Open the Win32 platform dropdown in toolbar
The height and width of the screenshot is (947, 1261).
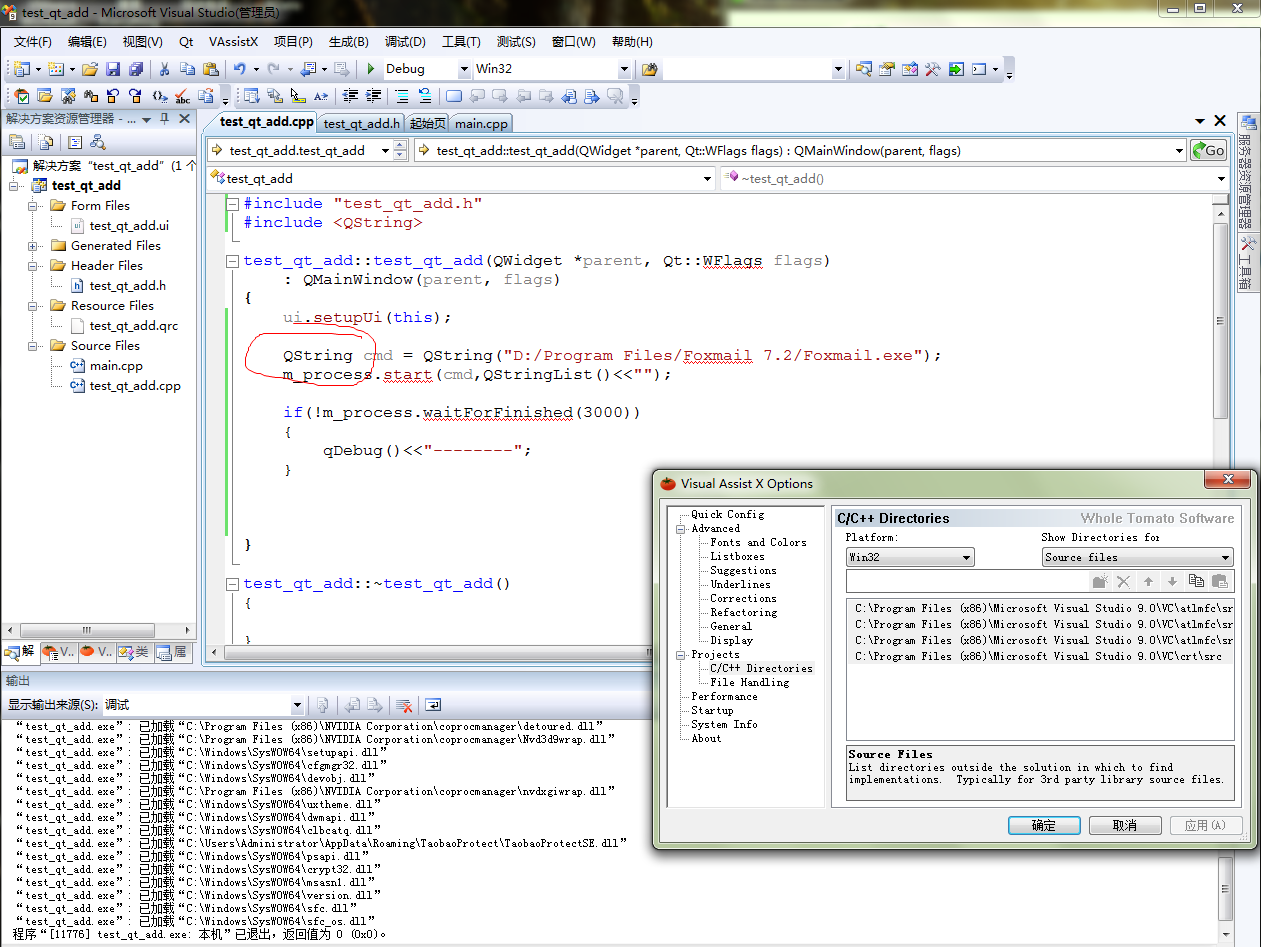tap(624, 69)
